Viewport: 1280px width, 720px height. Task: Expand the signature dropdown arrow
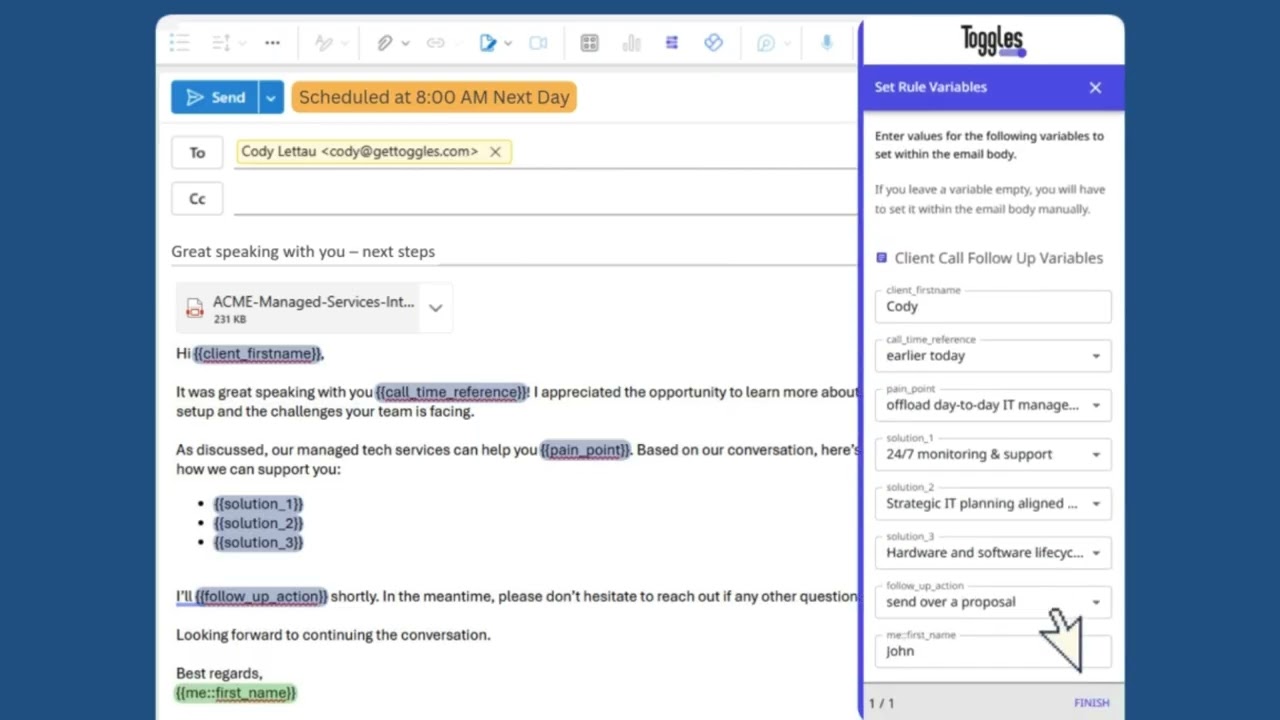point(508,43)
